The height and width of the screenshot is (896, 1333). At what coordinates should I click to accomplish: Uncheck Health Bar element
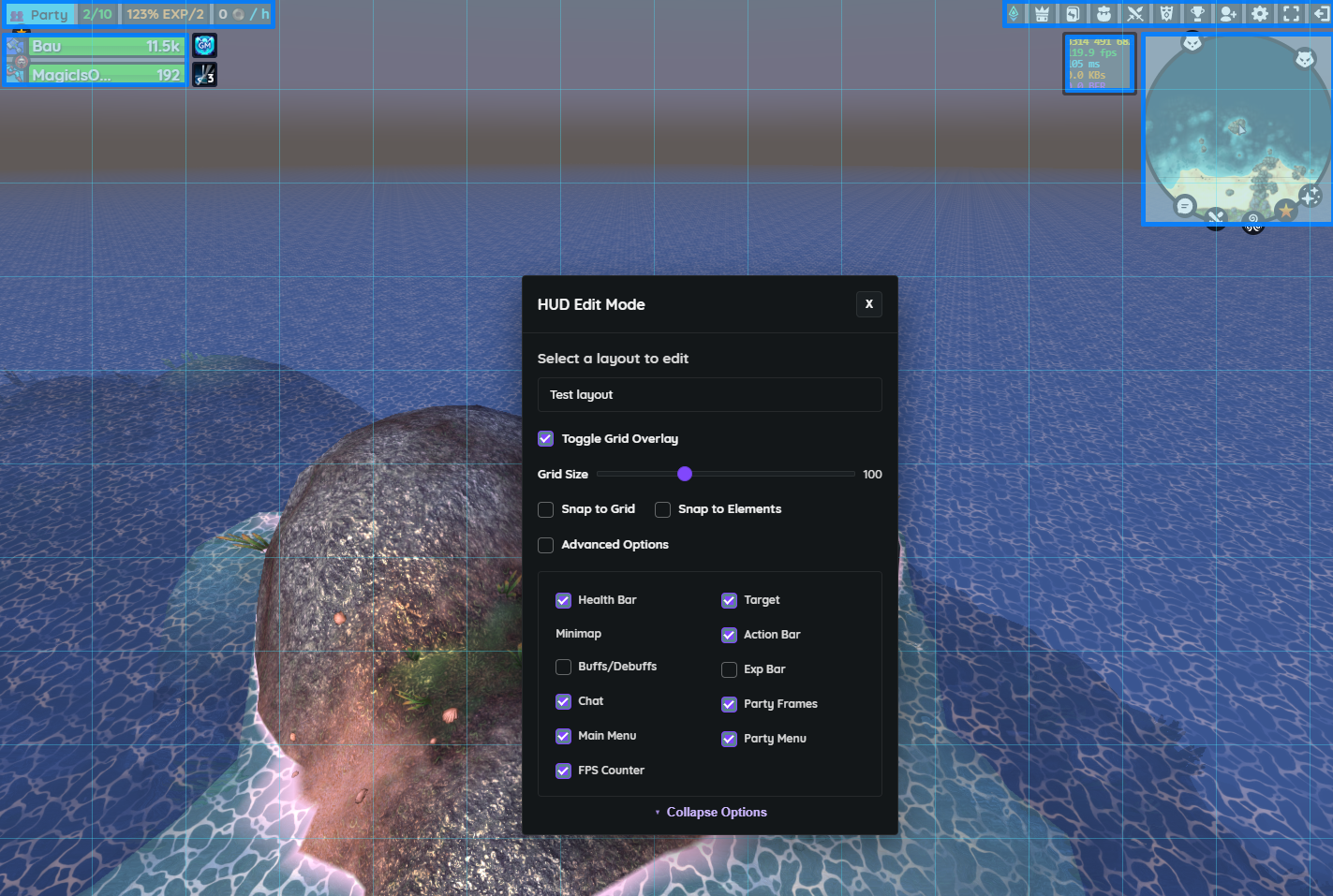coord(563,600)
